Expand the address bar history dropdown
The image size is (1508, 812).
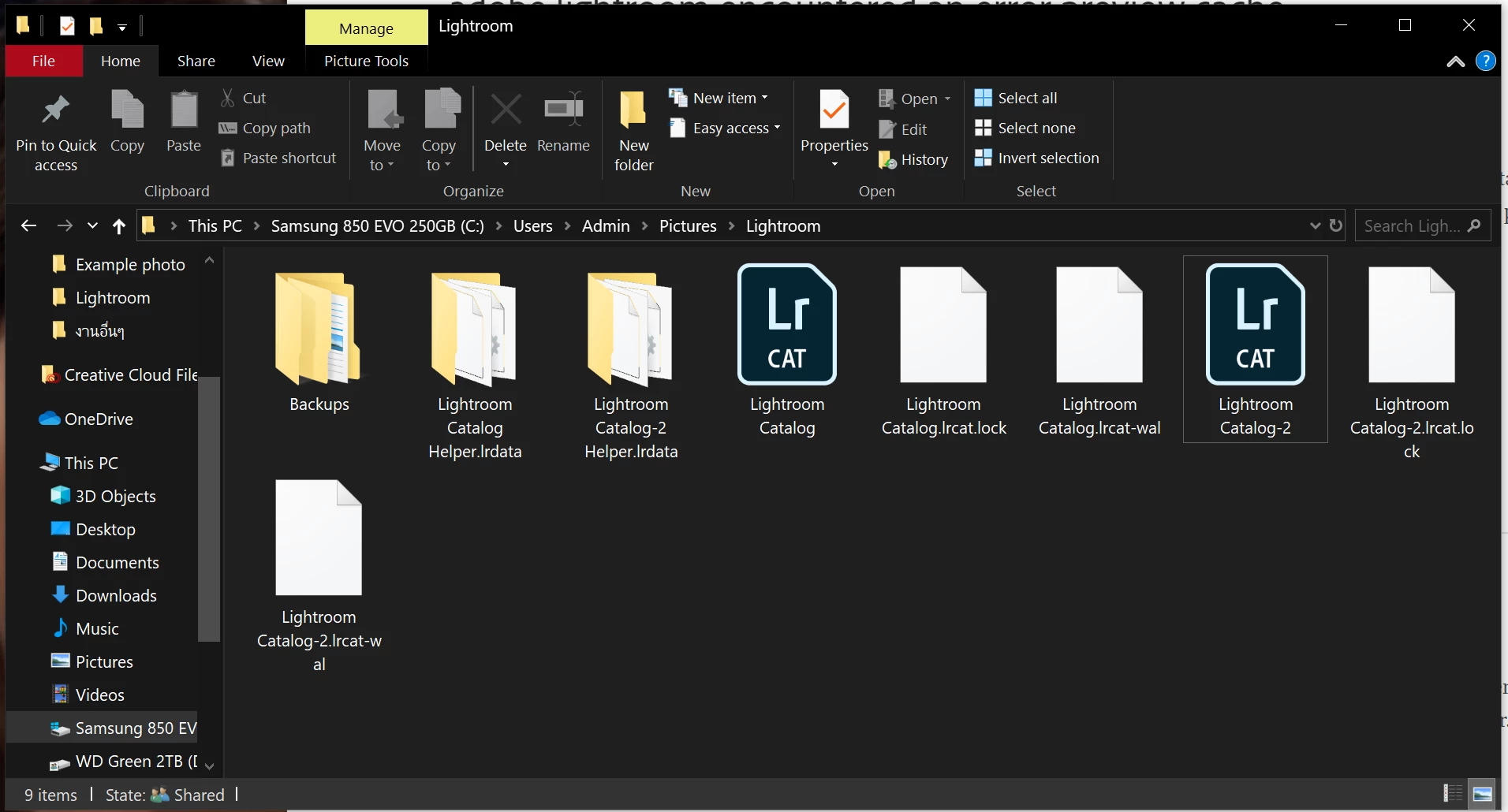1315,225
